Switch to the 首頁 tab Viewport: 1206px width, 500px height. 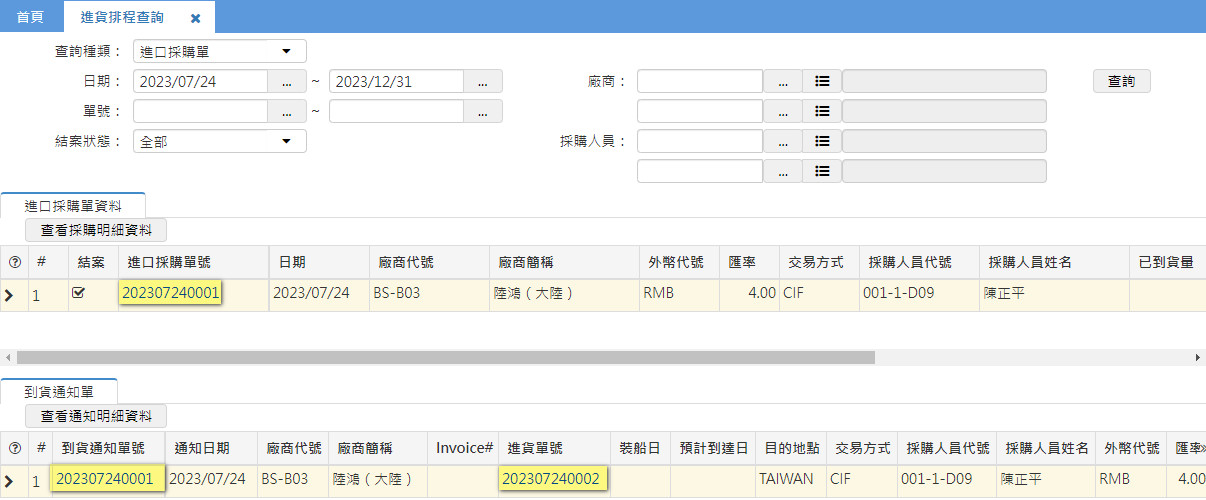[x=31, y=18]
